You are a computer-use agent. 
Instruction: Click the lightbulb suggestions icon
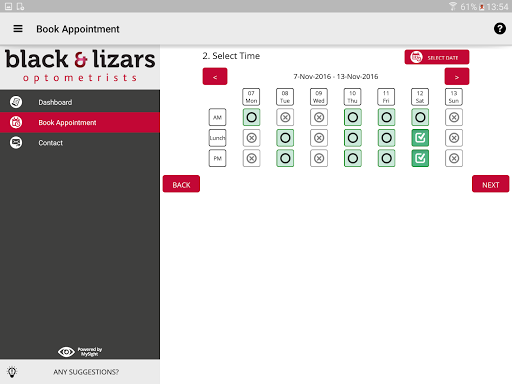(12, 372)
